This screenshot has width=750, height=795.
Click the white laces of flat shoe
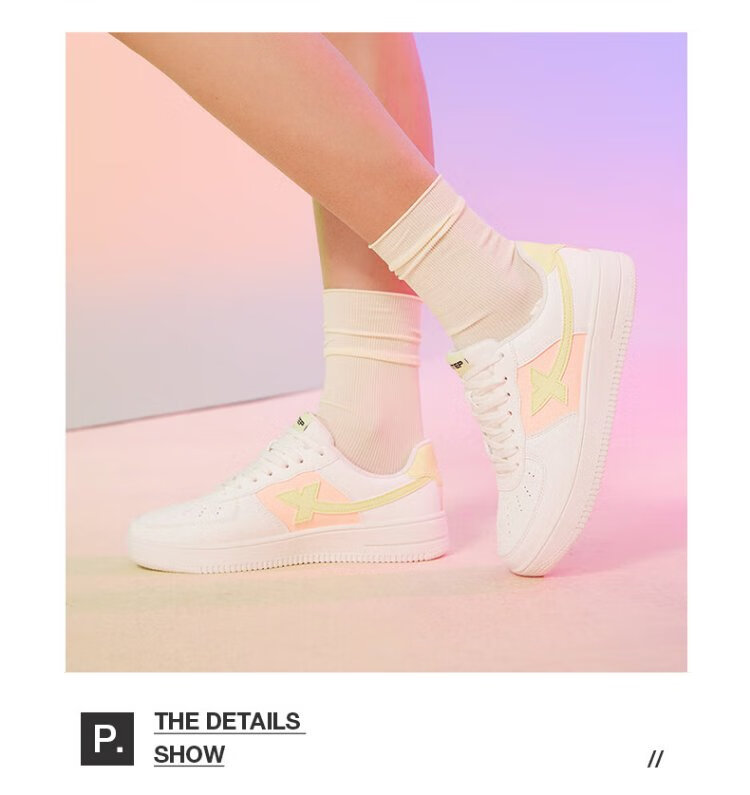click(275, 458)
